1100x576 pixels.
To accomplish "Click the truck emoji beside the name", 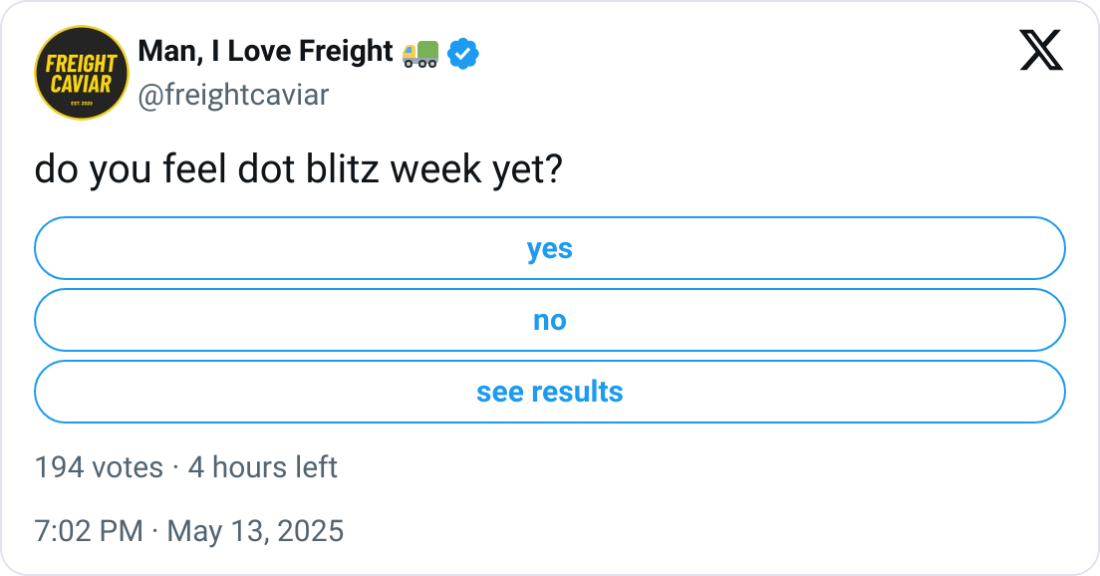I will click(x=420, y=53).
